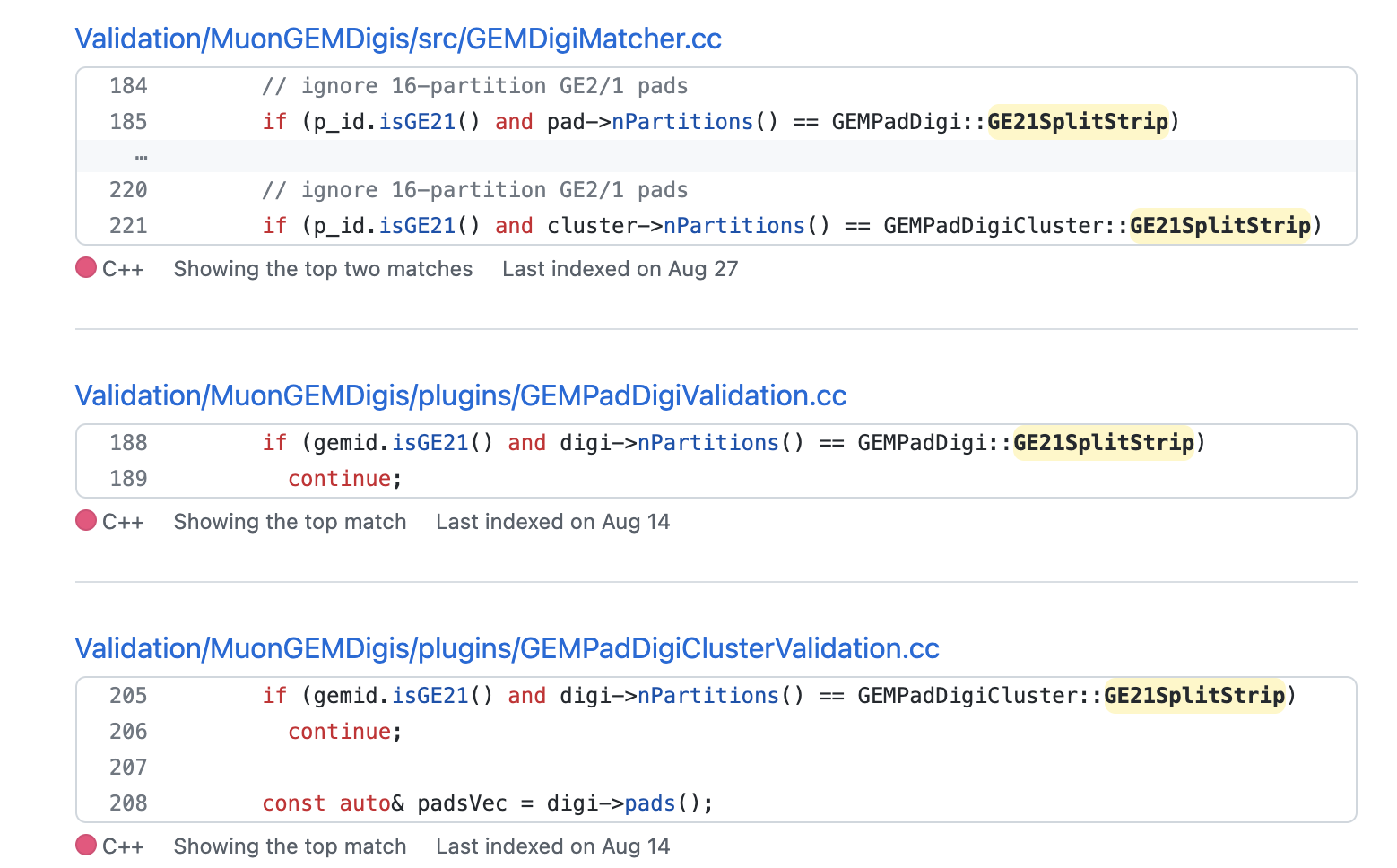The height and width of the screenshot is (868, 1397).
Task: Click the C++ language dot under GEMPadDigiValidation.cc
Action: [x=86, y=520]
